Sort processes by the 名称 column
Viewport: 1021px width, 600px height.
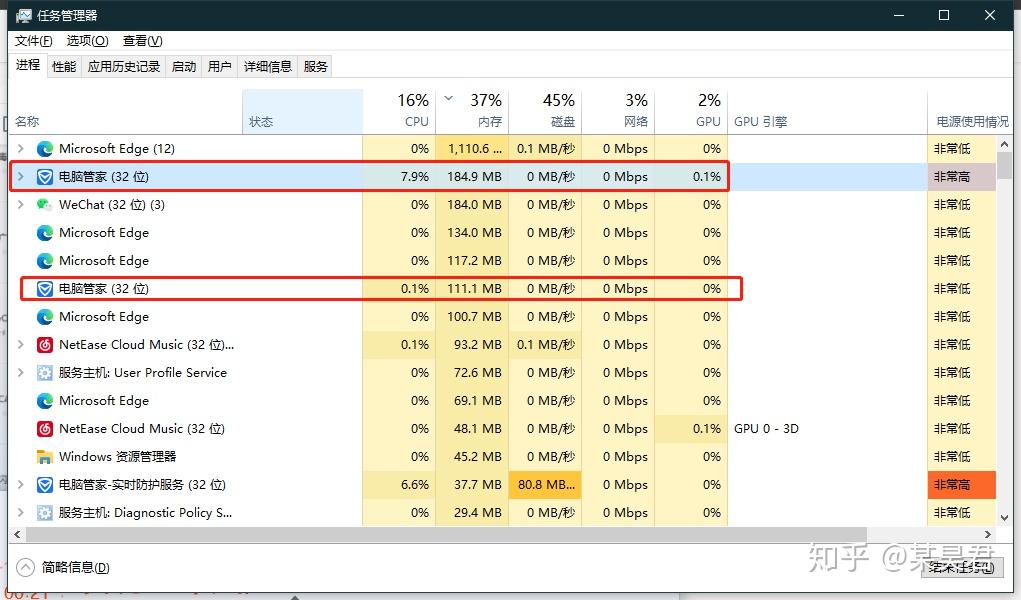[125, 112]
